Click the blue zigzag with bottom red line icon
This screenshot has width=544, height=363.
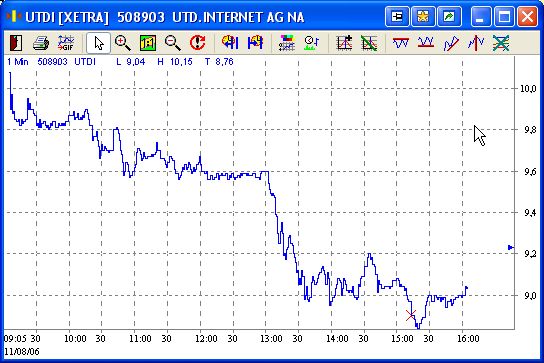coord(426,43)
